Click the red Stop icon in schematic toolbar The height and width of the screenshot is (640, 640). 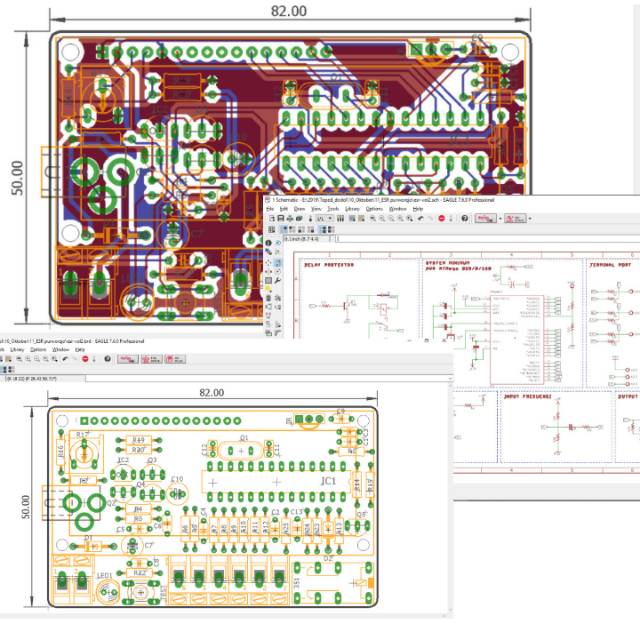pyautogui.click(x=441, y=219)
